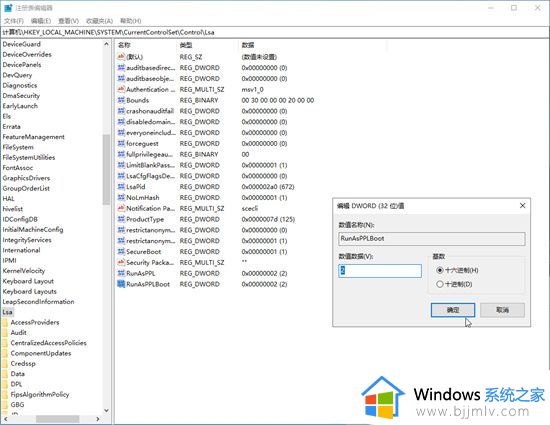
Task: Select the DeviceGuard key
Action: (x=21, y=44)
